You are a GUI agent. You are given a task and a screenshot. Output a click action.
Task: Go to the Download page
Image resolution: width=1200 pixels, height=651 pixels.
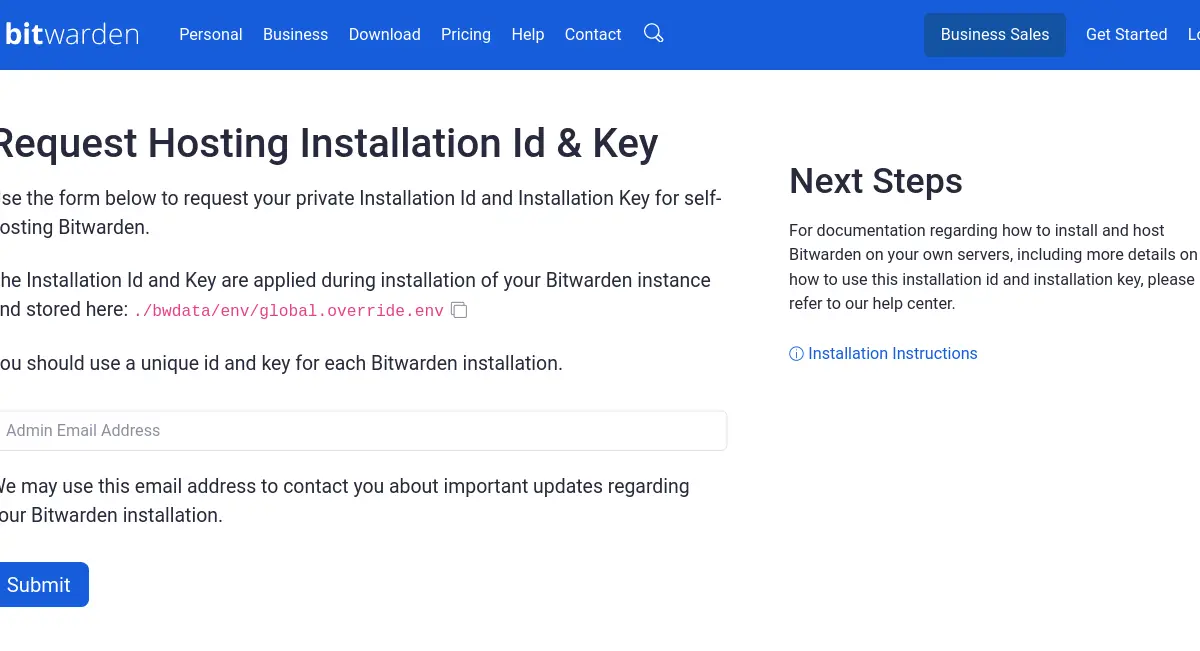click(384, 34)
